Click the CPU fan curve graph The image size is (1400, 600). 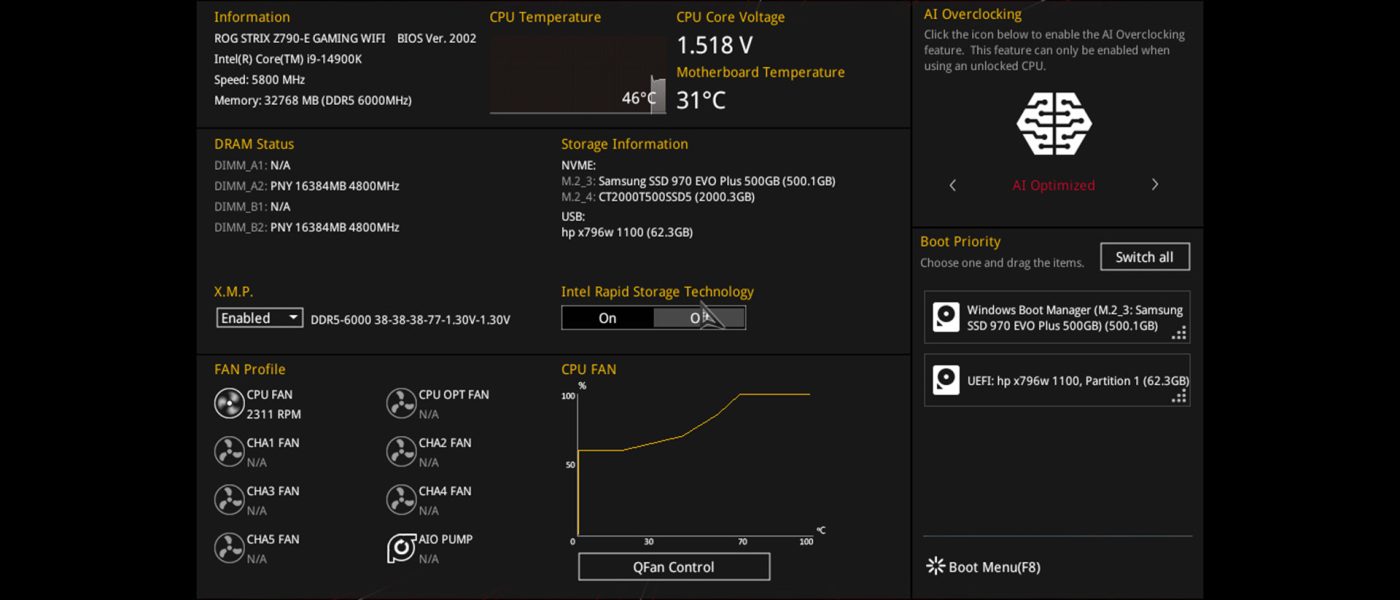coord(695,465)
